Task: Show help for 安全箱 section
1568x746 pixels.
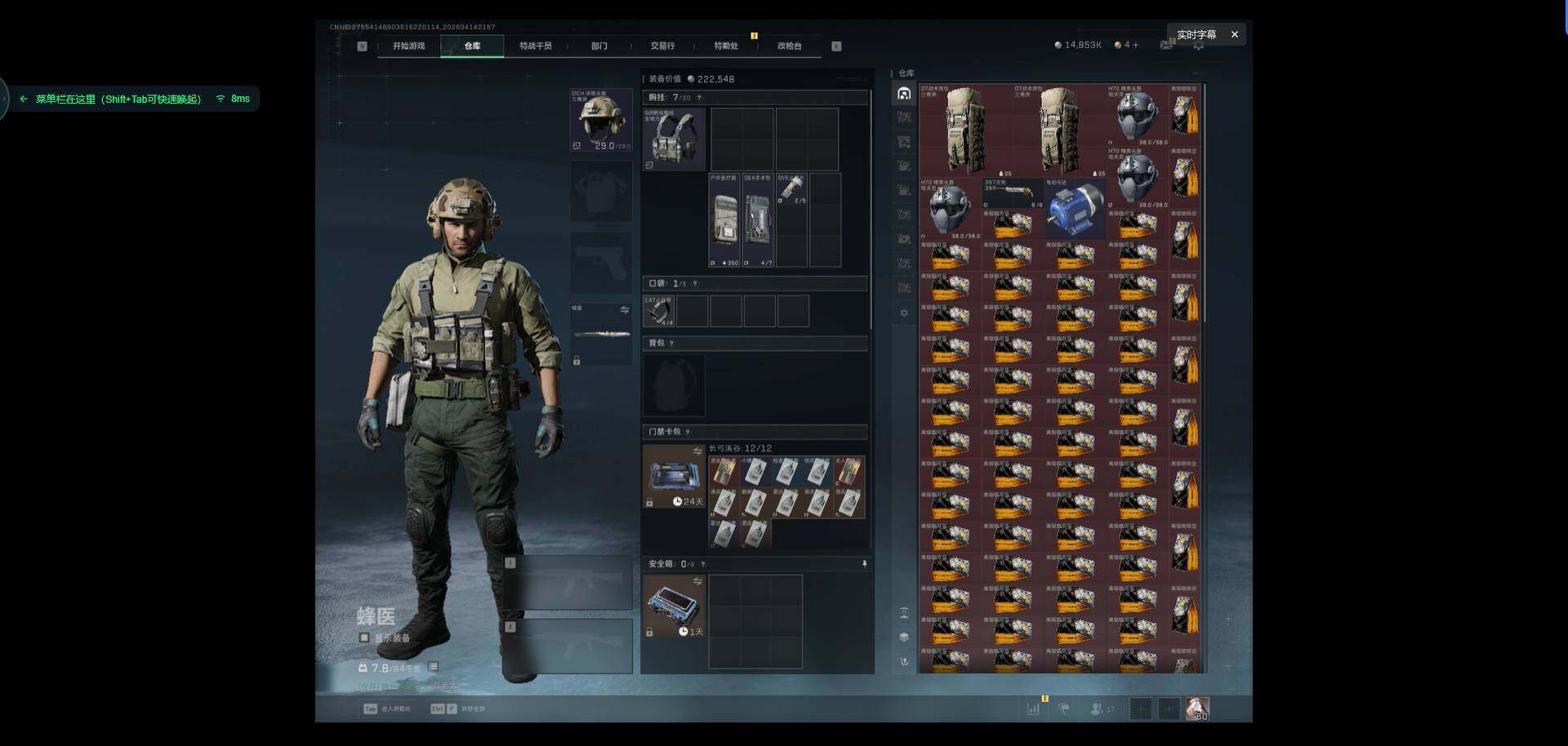Action: pyautogui.click(x=703, y=564)
